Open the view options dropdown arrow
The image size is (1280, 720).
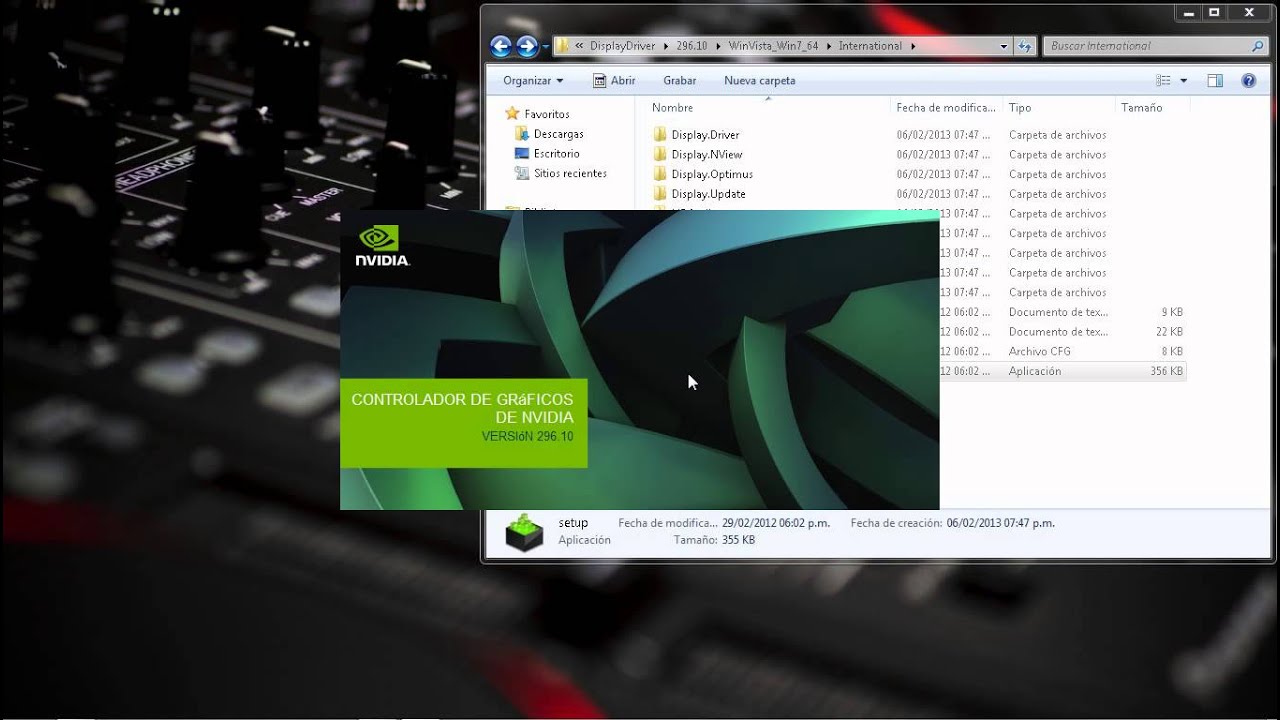[1184, 80]
